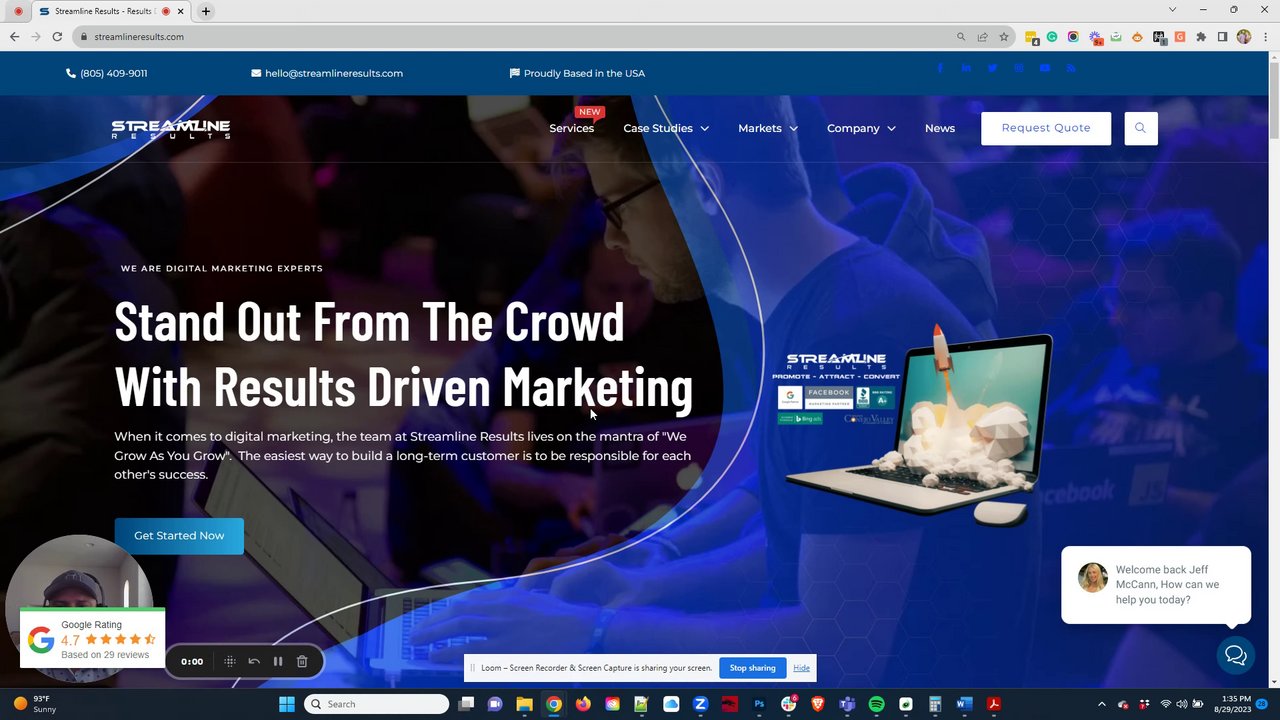
Task: Open the Brave browser from the taskbar
Action: 818,704
